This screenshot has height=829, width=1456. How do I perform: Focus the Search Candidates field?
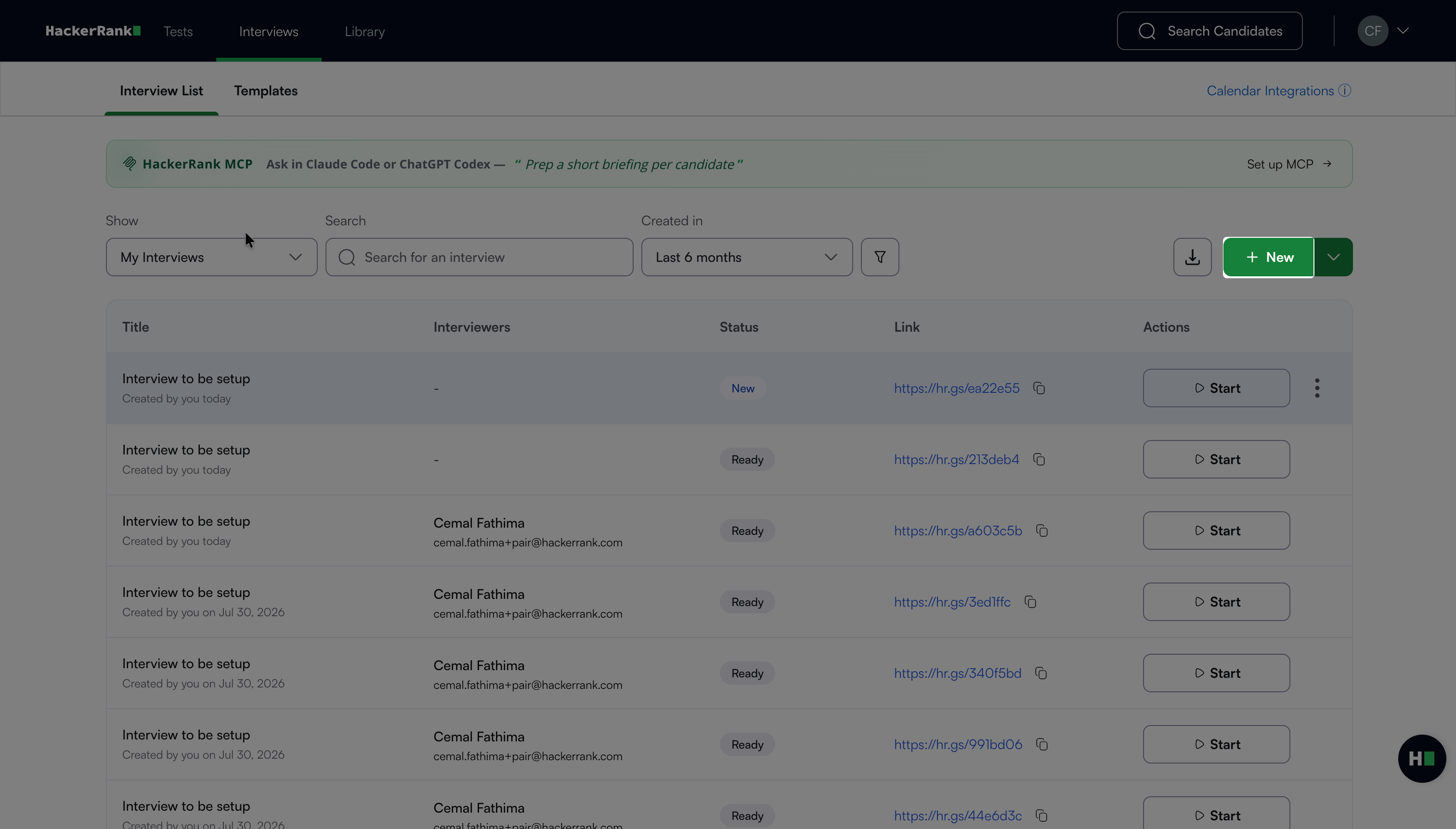coord(1209,31)
